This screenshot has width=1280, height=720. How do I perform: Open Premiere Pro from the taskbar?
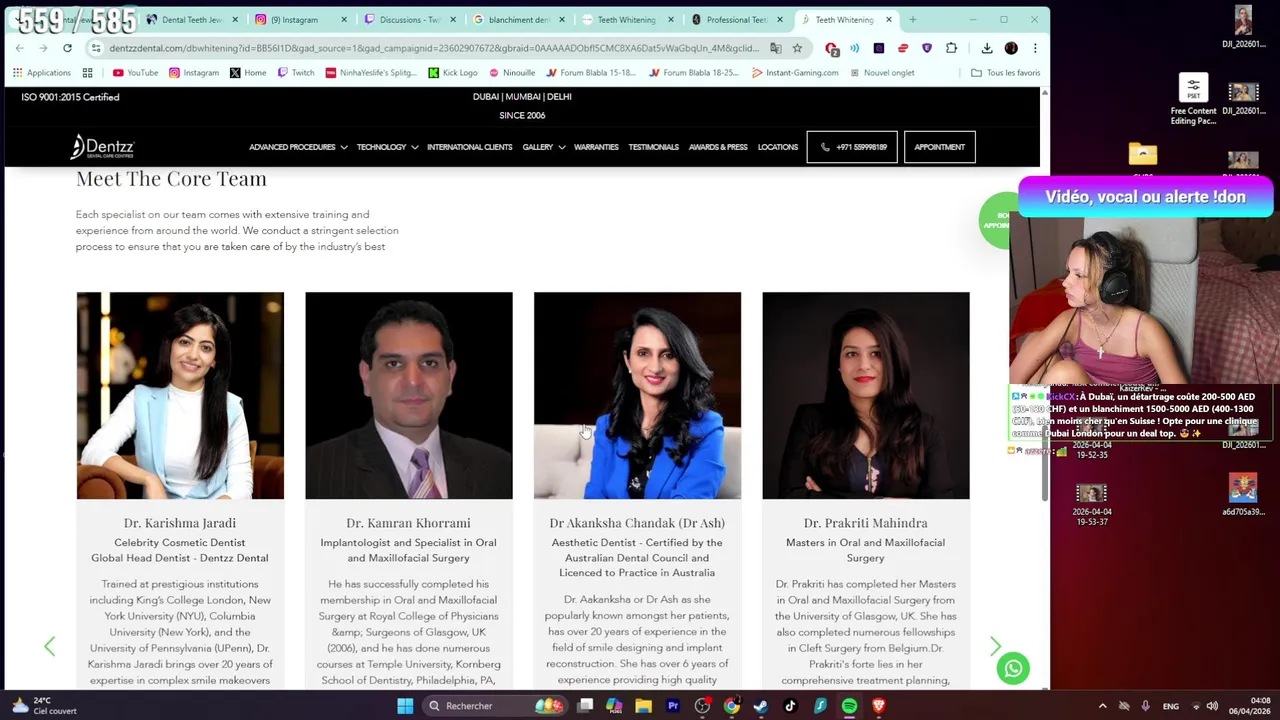pos(673,706)
